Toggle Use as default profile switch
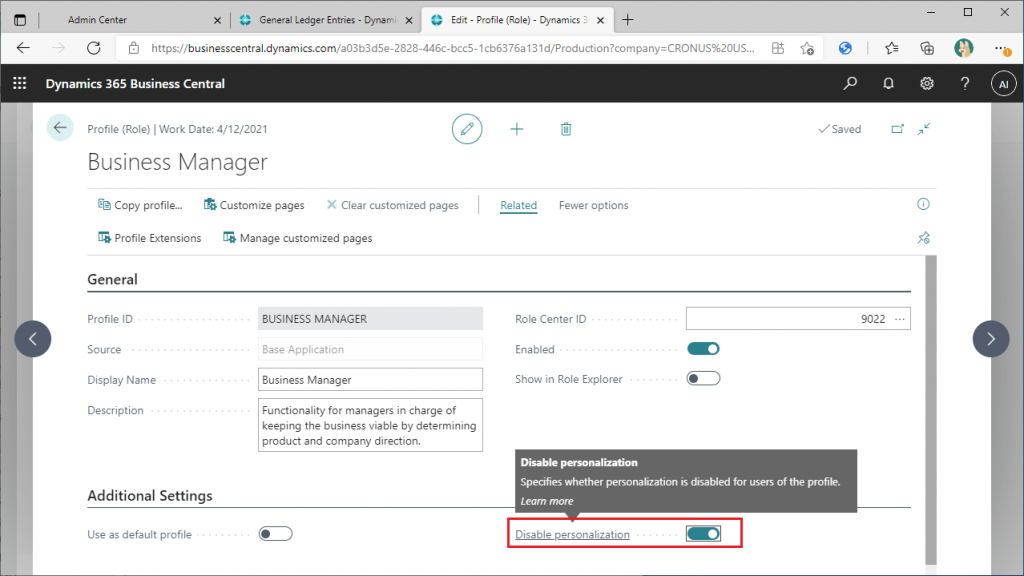 tap(276, 534)
